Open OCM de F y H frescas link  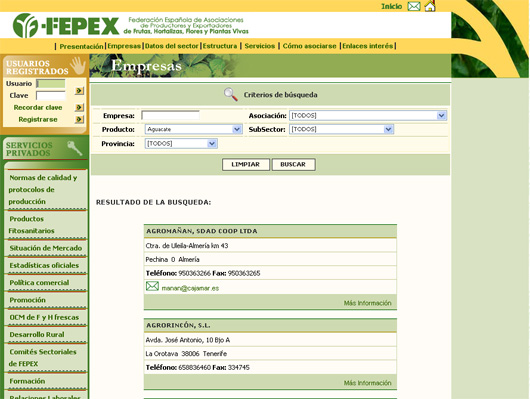click(x=44, y=317)
